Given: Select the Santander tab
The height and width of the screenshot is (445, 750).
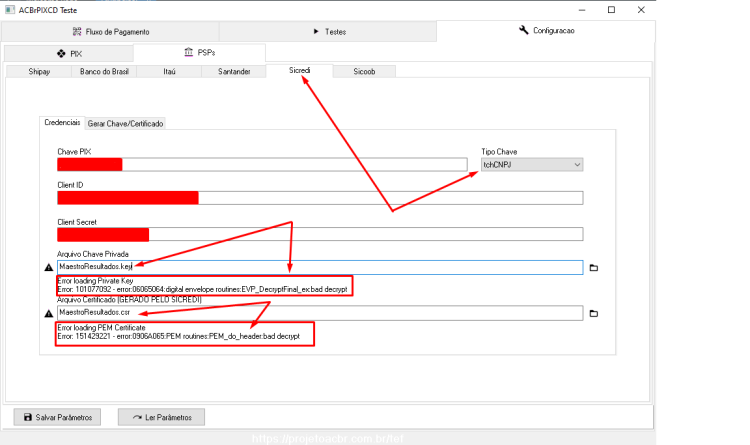Looking at the screenshot, I should coord(234,71).
